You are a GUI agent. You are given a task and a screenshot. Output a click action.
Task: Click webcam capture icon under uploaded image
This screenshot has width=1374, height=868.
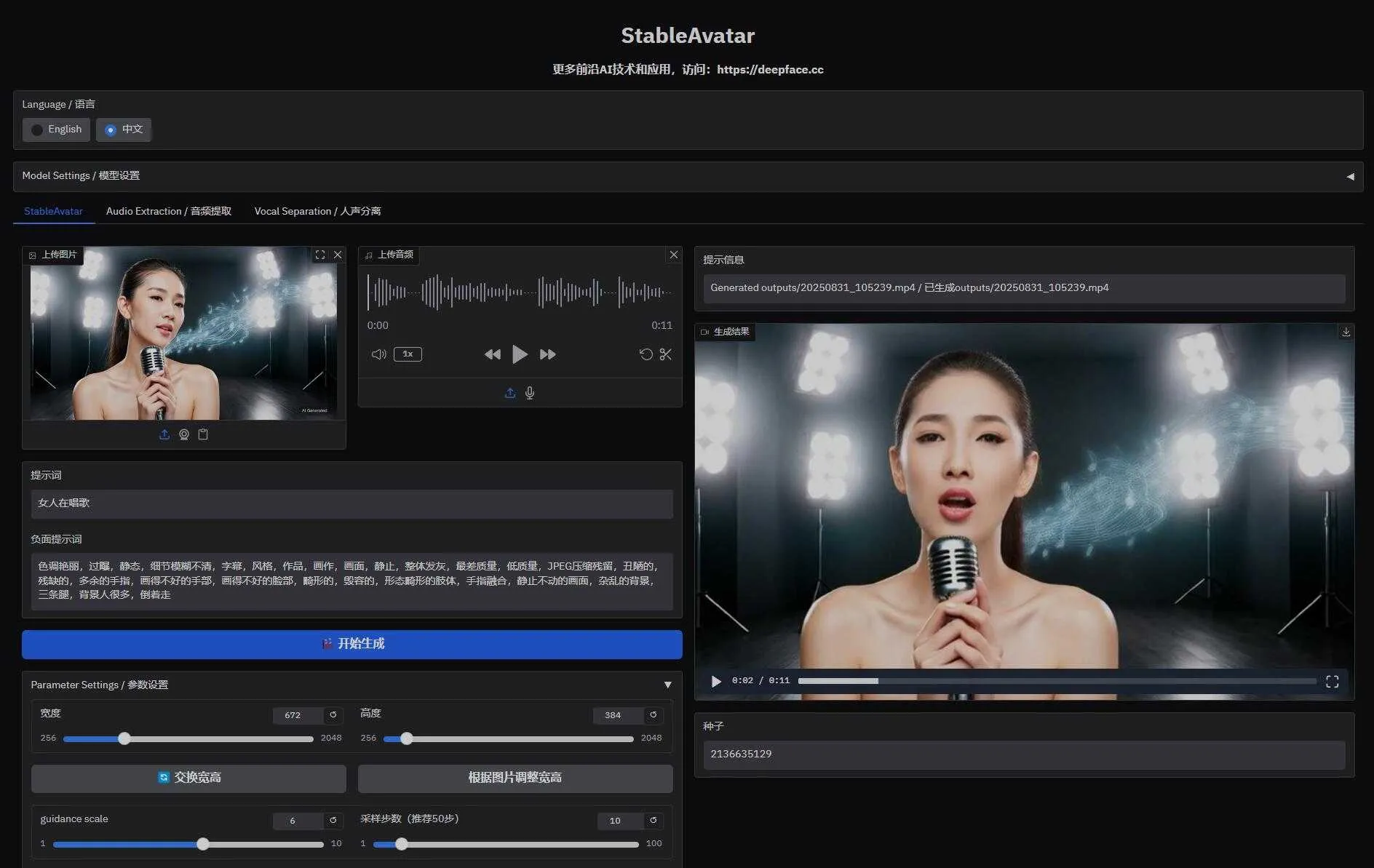pyautogui.click(x=184, y=434)
